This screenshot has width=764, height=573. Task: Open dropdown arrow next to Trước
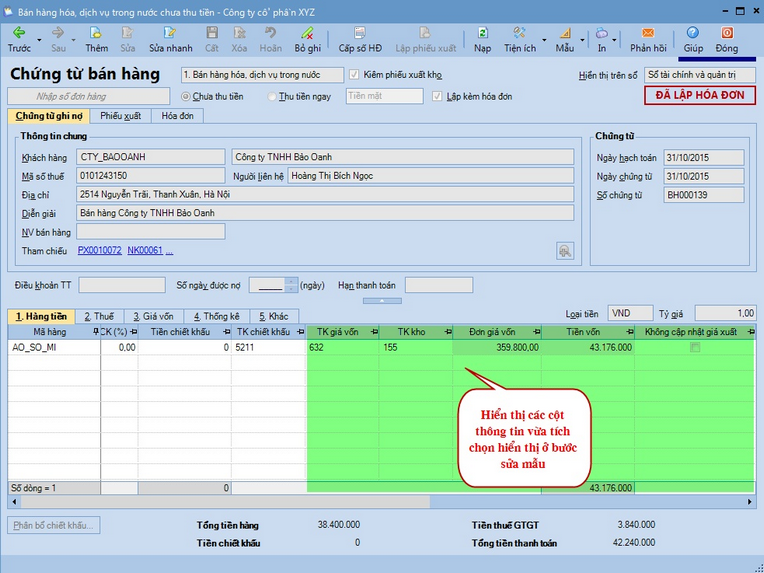click(39, 40)
